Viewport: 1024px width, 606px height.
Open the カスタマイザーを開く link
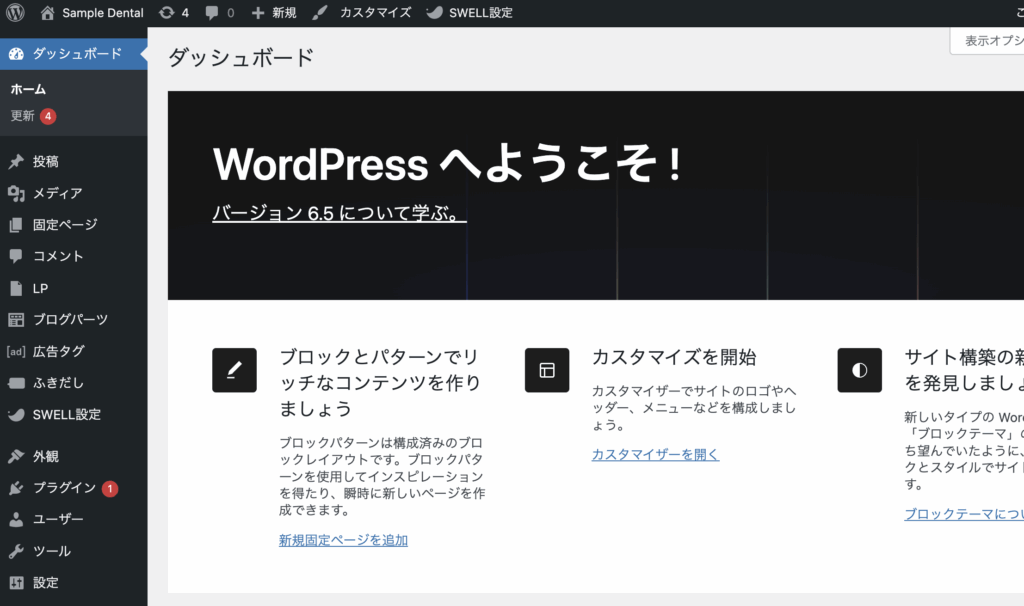(x=655, y=454)
